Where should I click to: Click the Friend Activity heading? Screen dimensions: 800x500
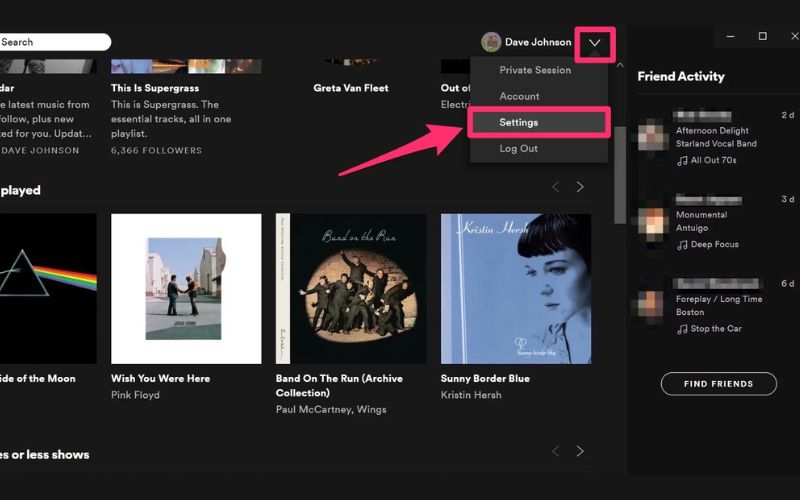click(681, 77)
